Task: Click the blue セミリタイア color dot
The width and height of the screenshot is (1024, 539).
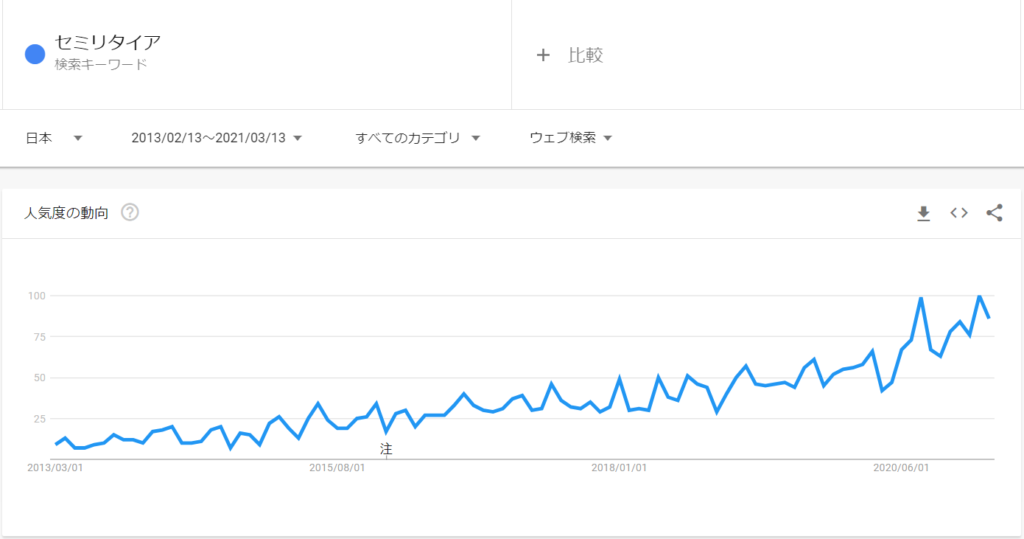Action: pos(35,54)
